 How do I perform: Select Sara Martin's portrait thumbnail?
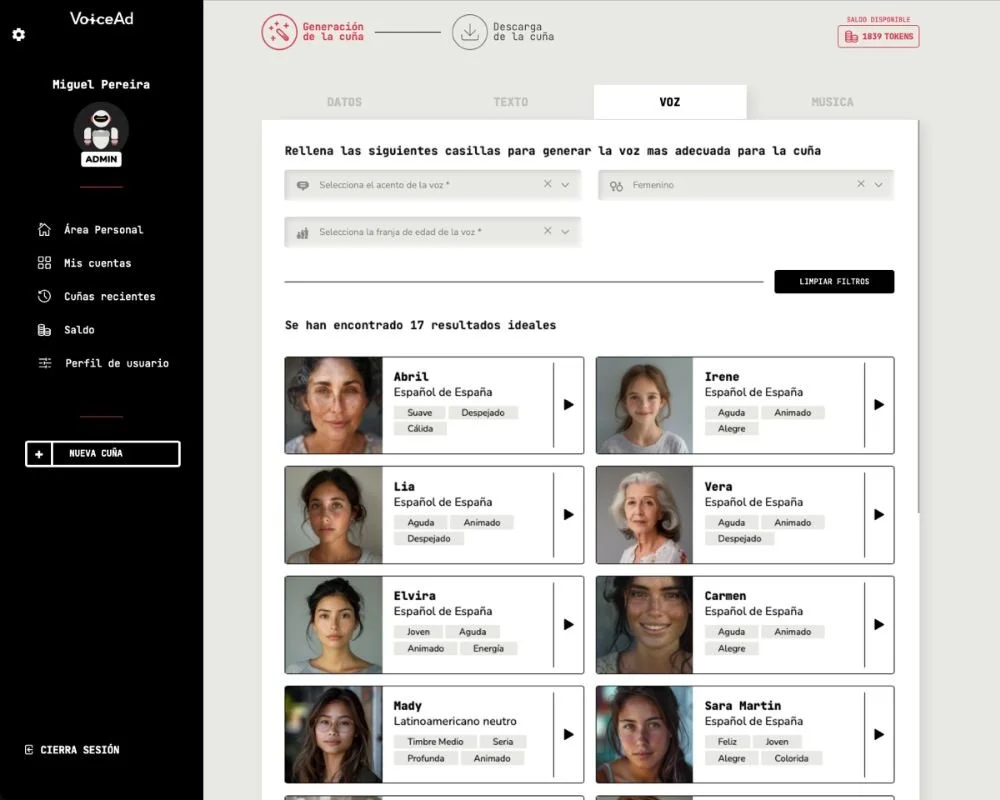pos(644,734)
